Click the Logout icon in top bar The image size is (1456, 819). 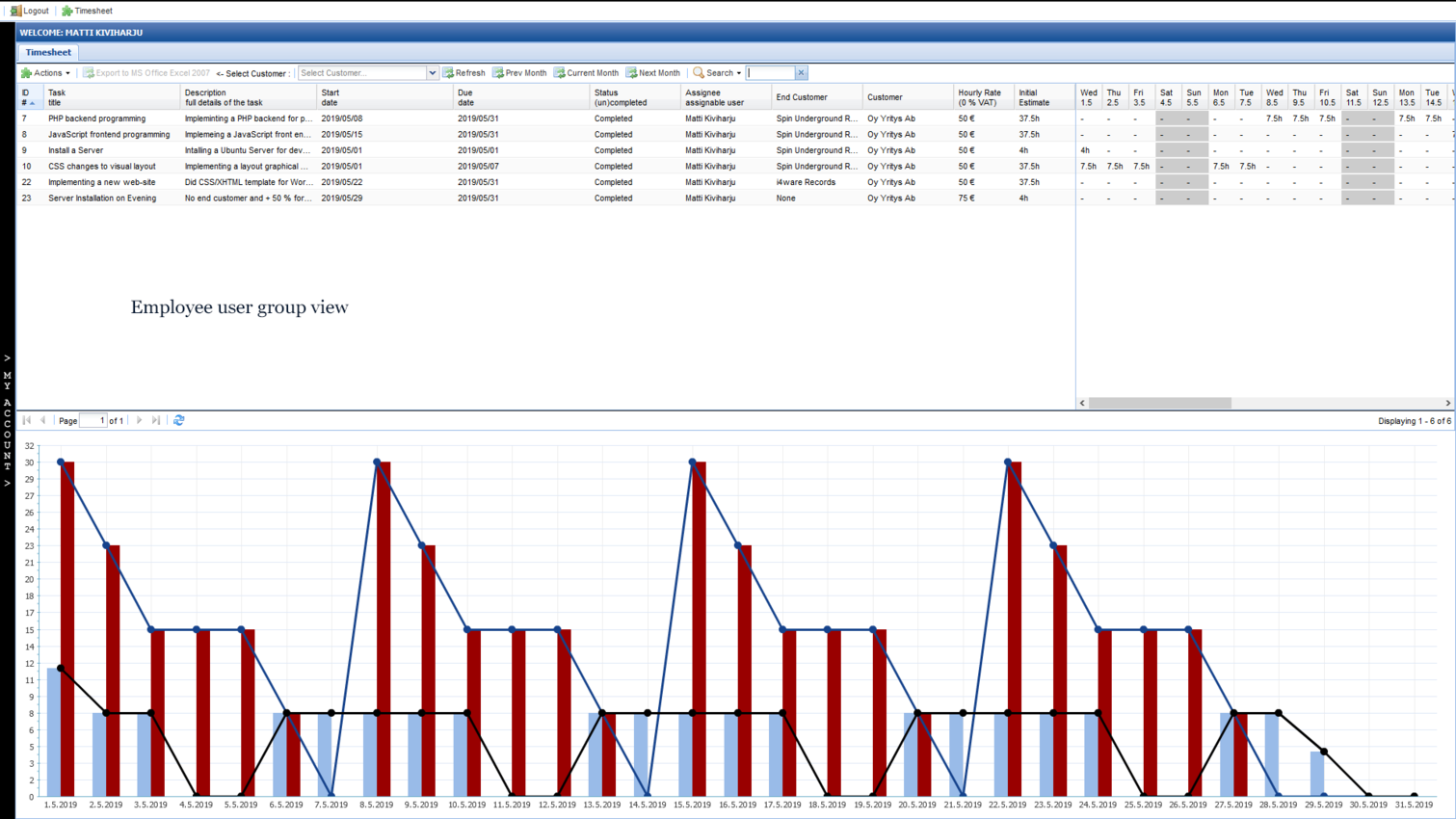pos(16,11)
